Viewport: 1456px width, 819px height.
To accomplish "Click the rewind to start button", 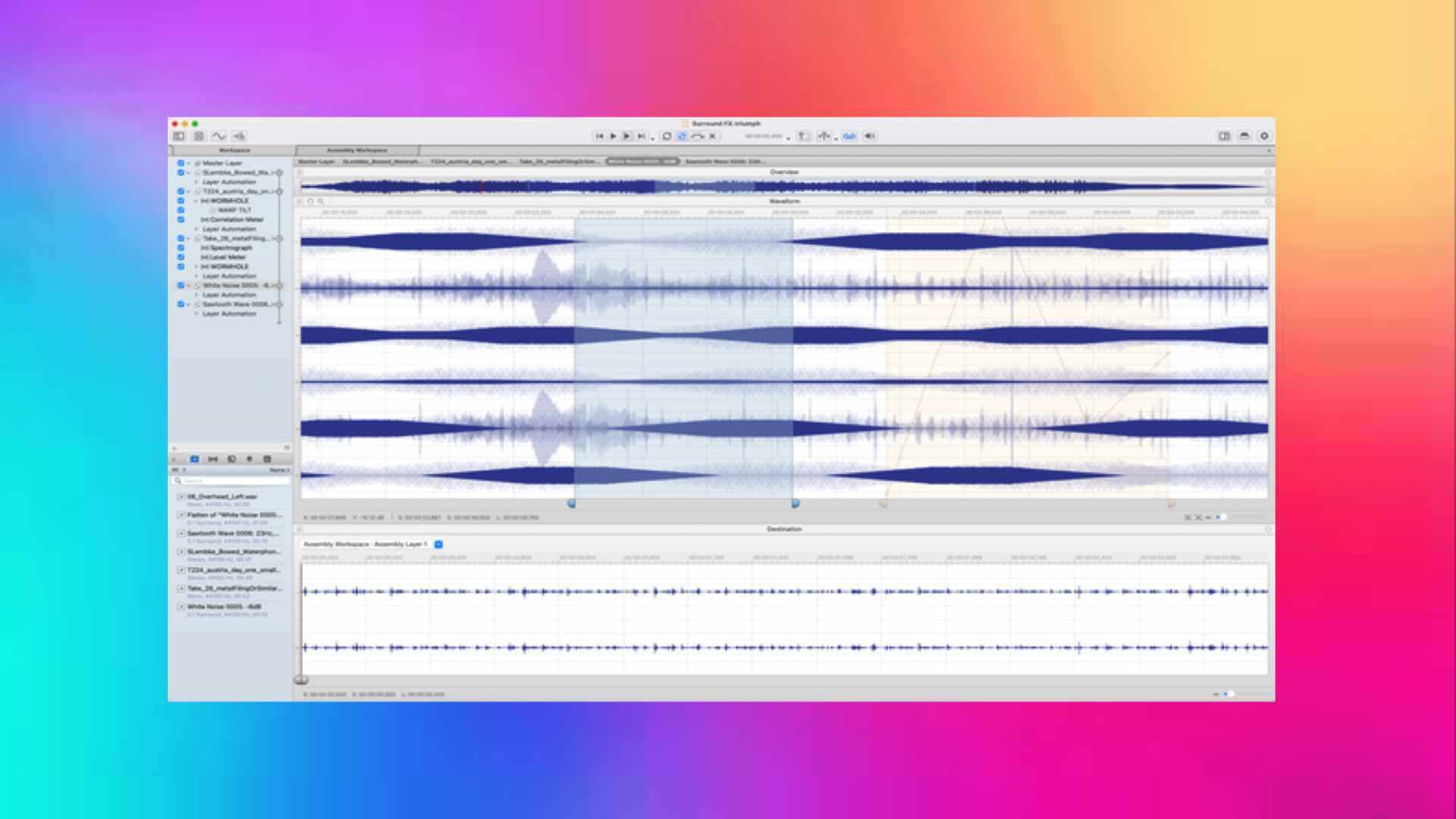I will click(599, 136).
